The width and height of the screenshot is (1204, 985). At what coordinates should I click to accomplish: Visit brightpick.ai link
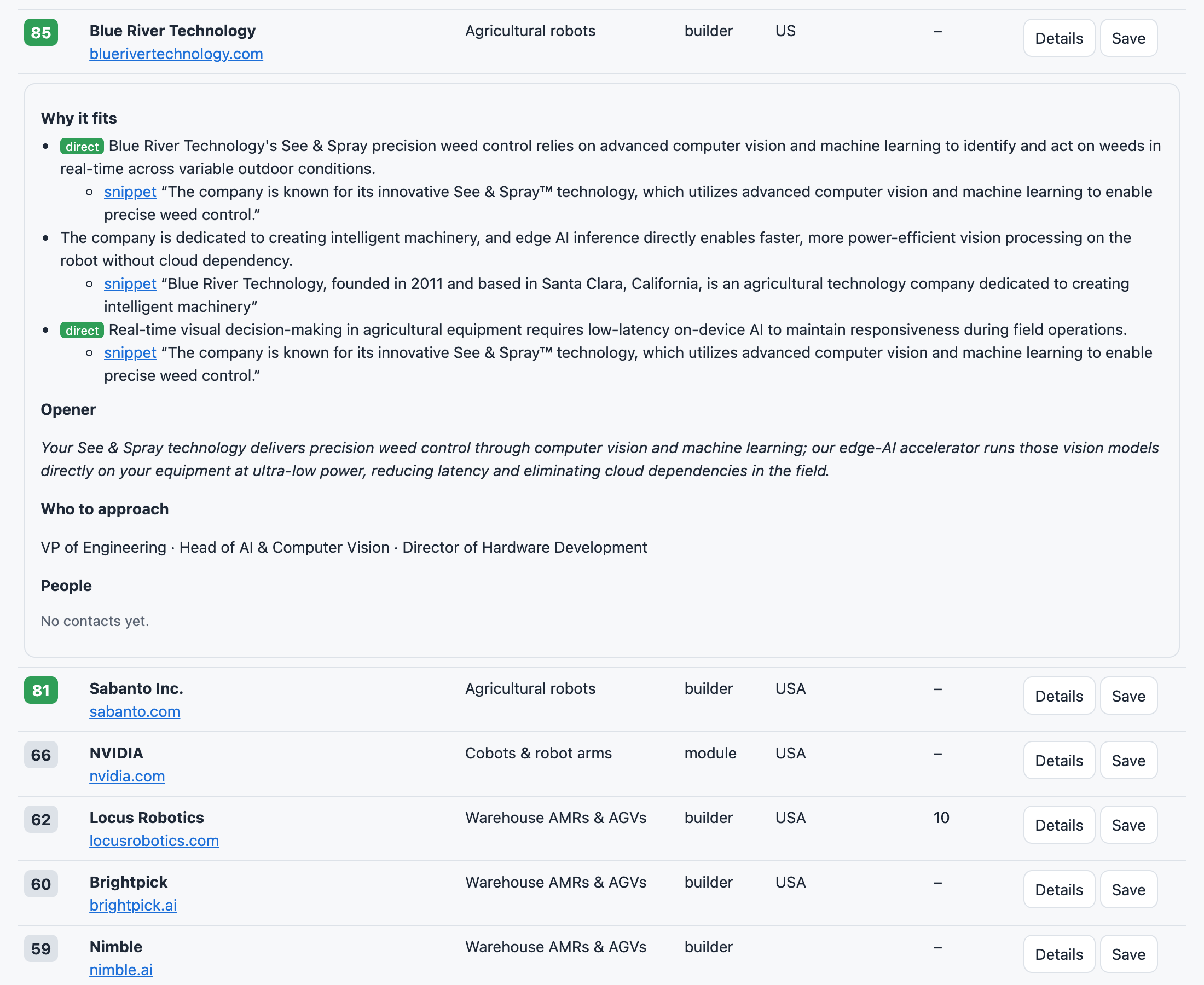pyautogui.click(x=133, y=906)
